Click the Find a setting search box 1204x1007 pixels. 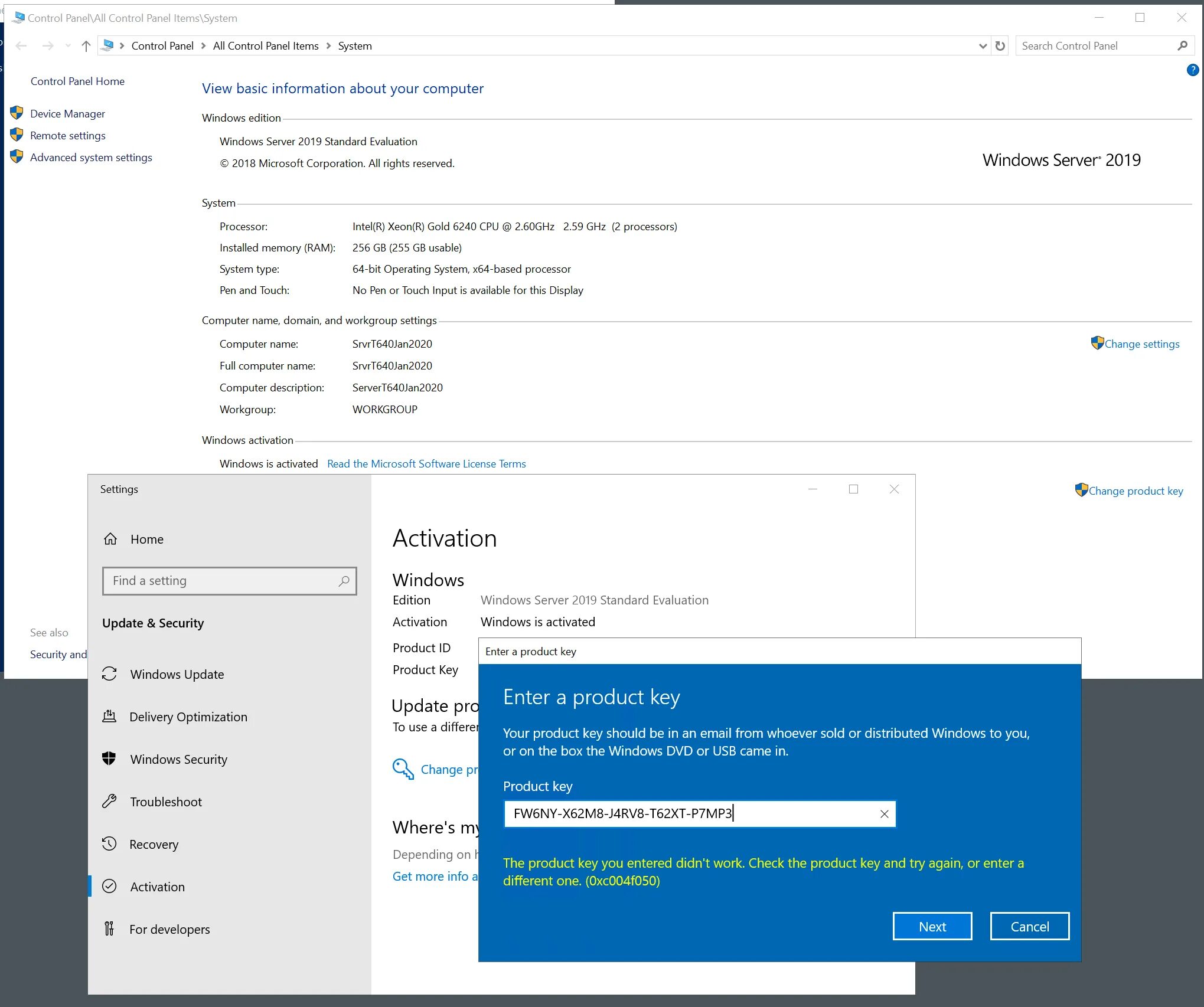click(x=229, y=581)
